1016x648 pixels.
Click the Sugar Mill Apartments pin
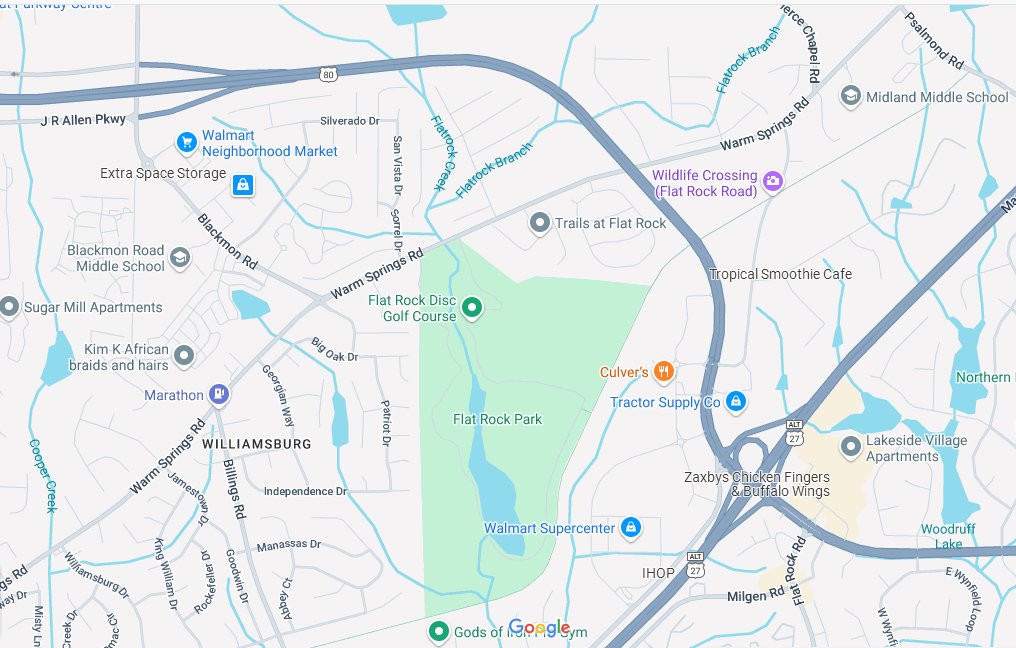[9, 307]
